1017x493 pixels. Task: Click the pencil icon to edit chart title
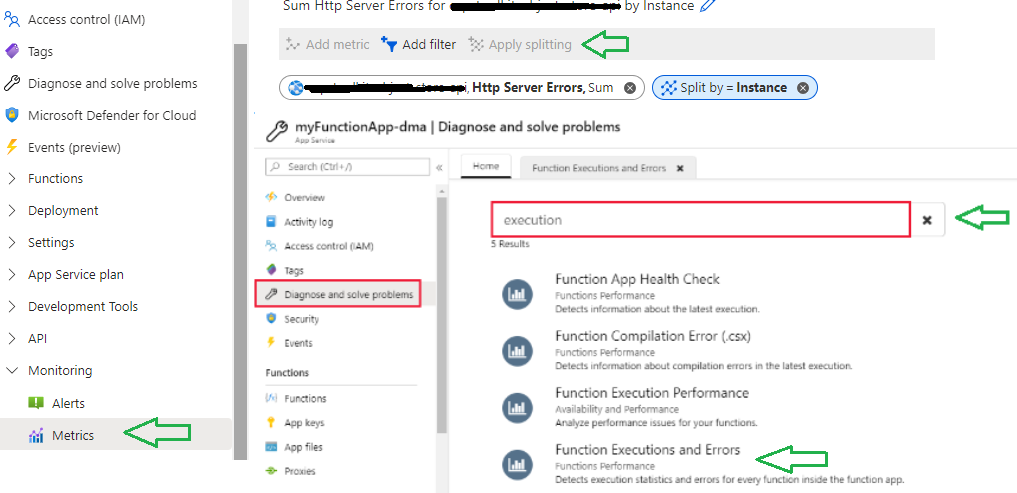[708, 6]
